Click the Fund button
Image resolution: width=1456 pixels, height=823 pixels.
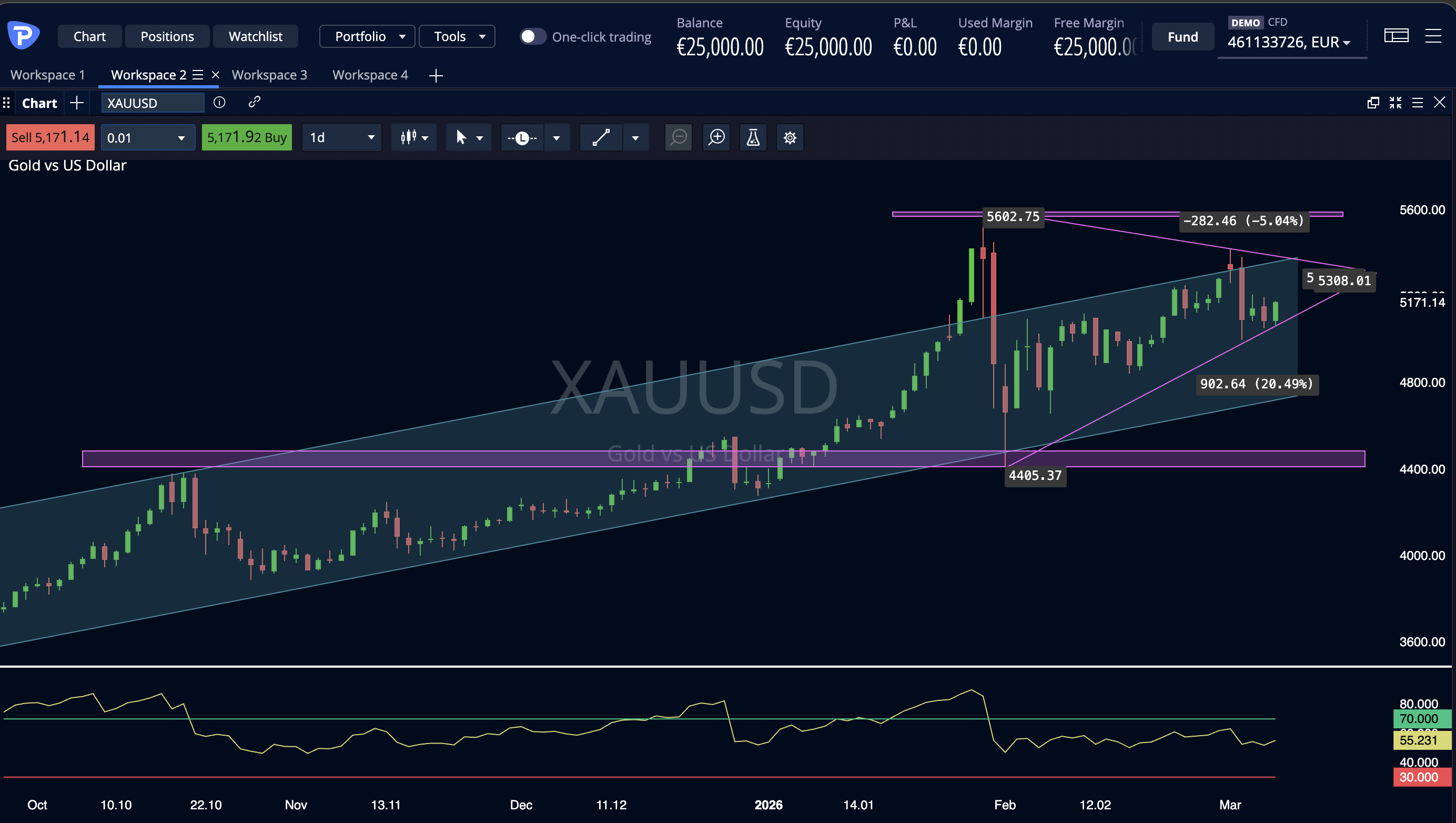[x=1182, y=37]
